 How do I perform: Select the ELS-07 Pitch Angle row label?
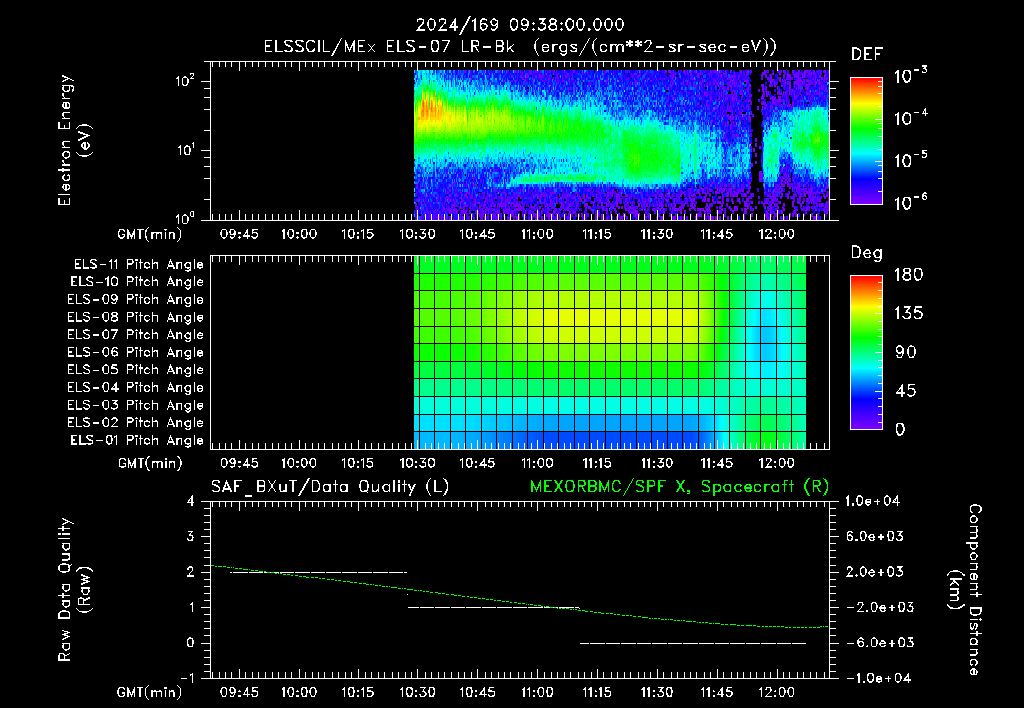click(x=135, y=334)
